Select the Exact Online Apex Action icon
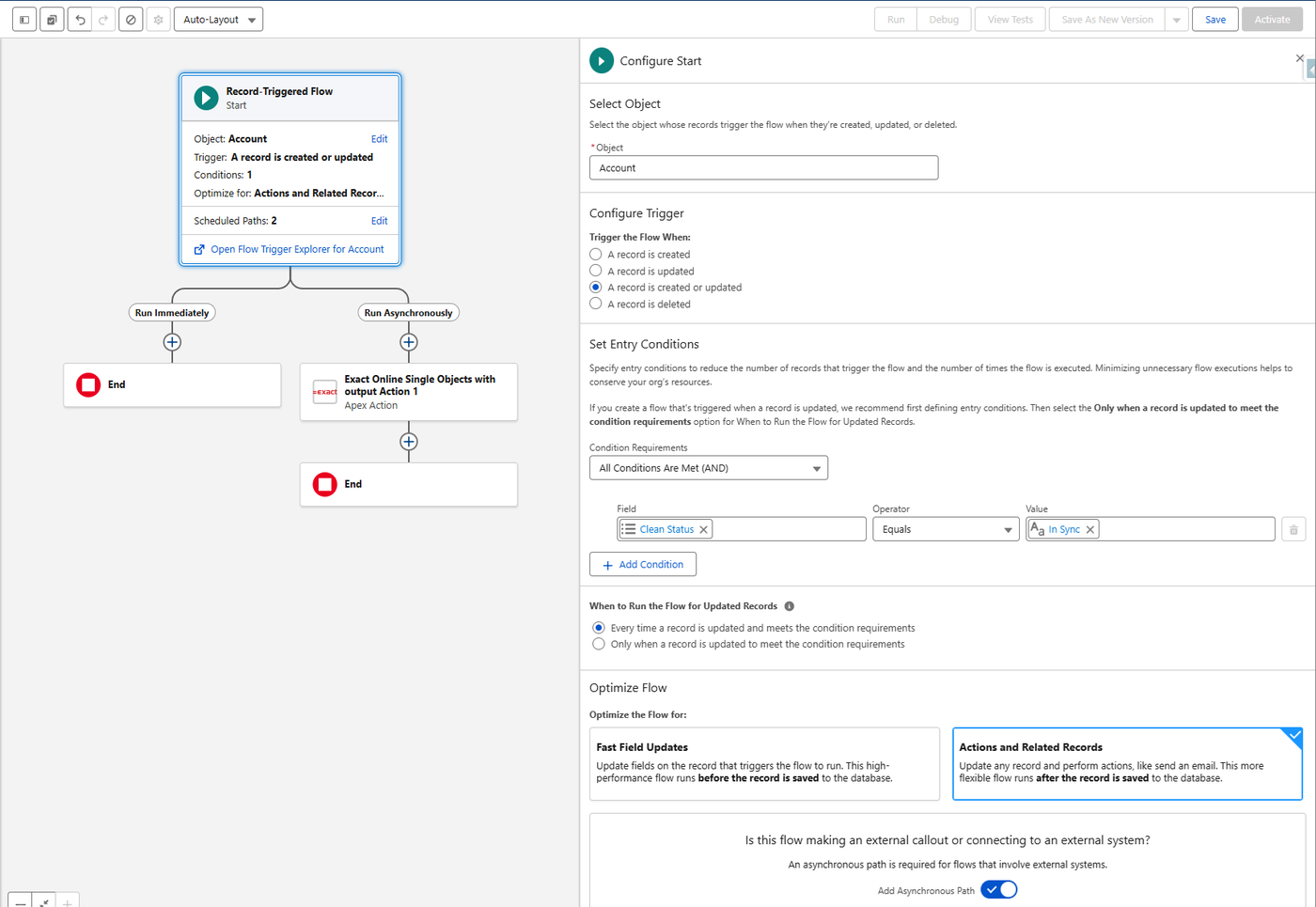 (x=325, y=392)
